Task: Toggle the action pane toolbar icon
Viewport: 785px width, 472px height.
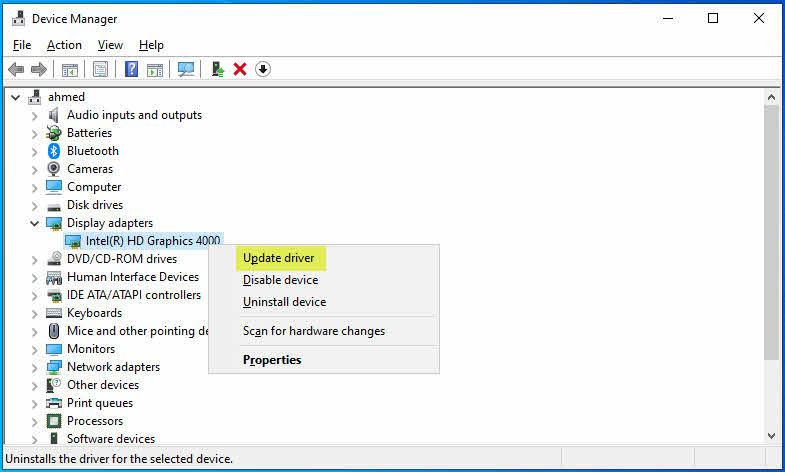Action: tap(155, 69)
